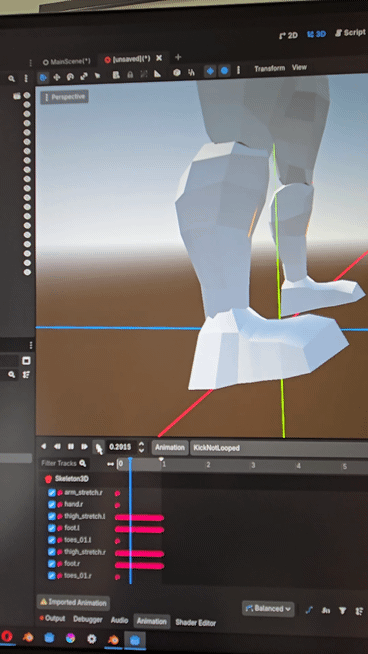Screen dimensions: 368x654
Task: Select the Animation bottom panel tab
Action: 152,621
